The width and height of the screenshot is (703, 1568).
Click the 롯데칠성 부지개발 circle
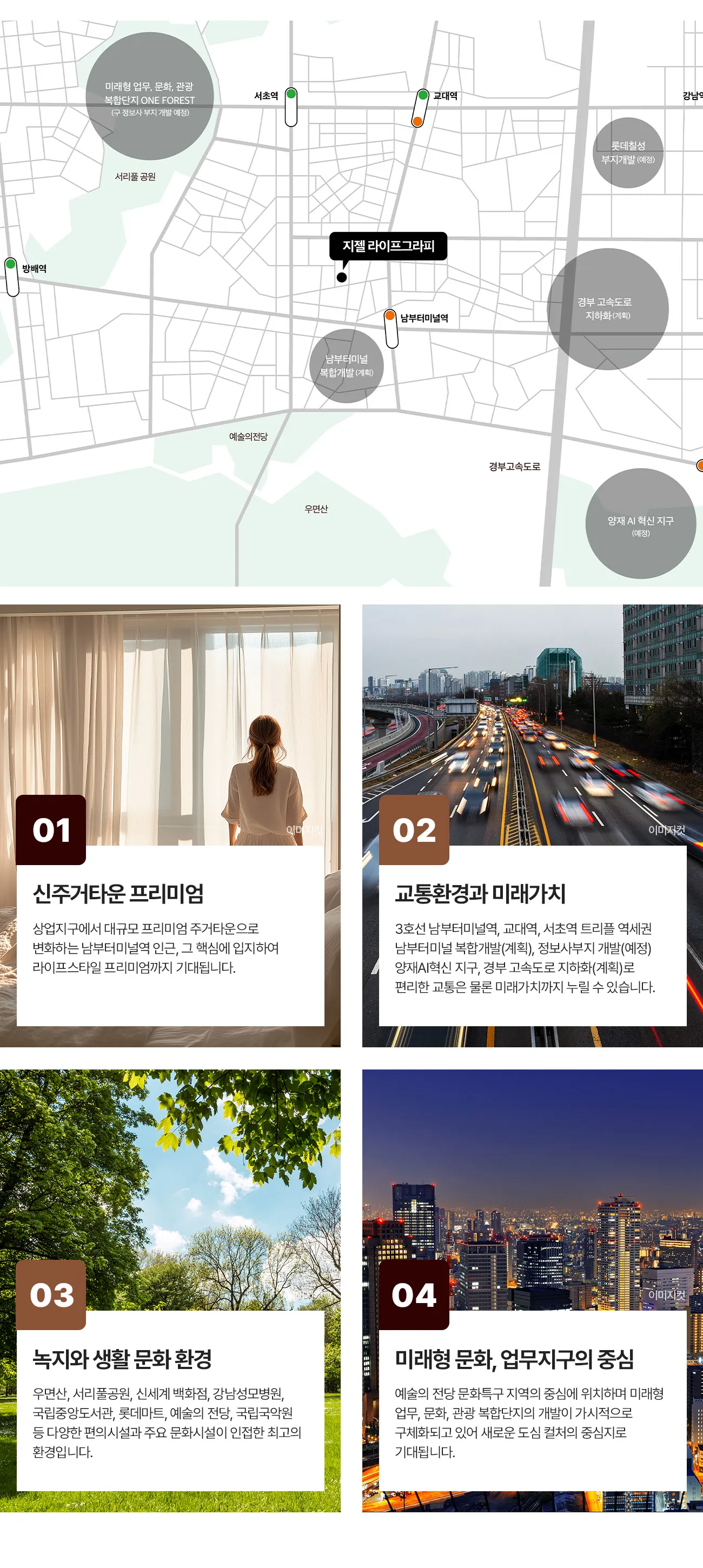pyautogui.click(x=627, y=153)
